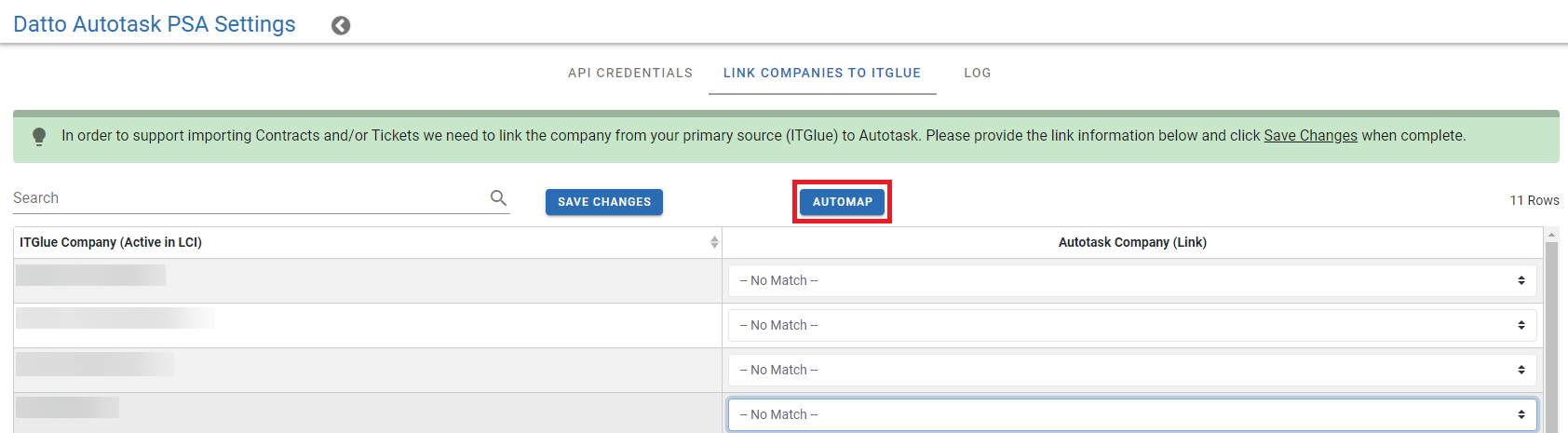
Task: Open the Log tab
Action: [978, 73]
